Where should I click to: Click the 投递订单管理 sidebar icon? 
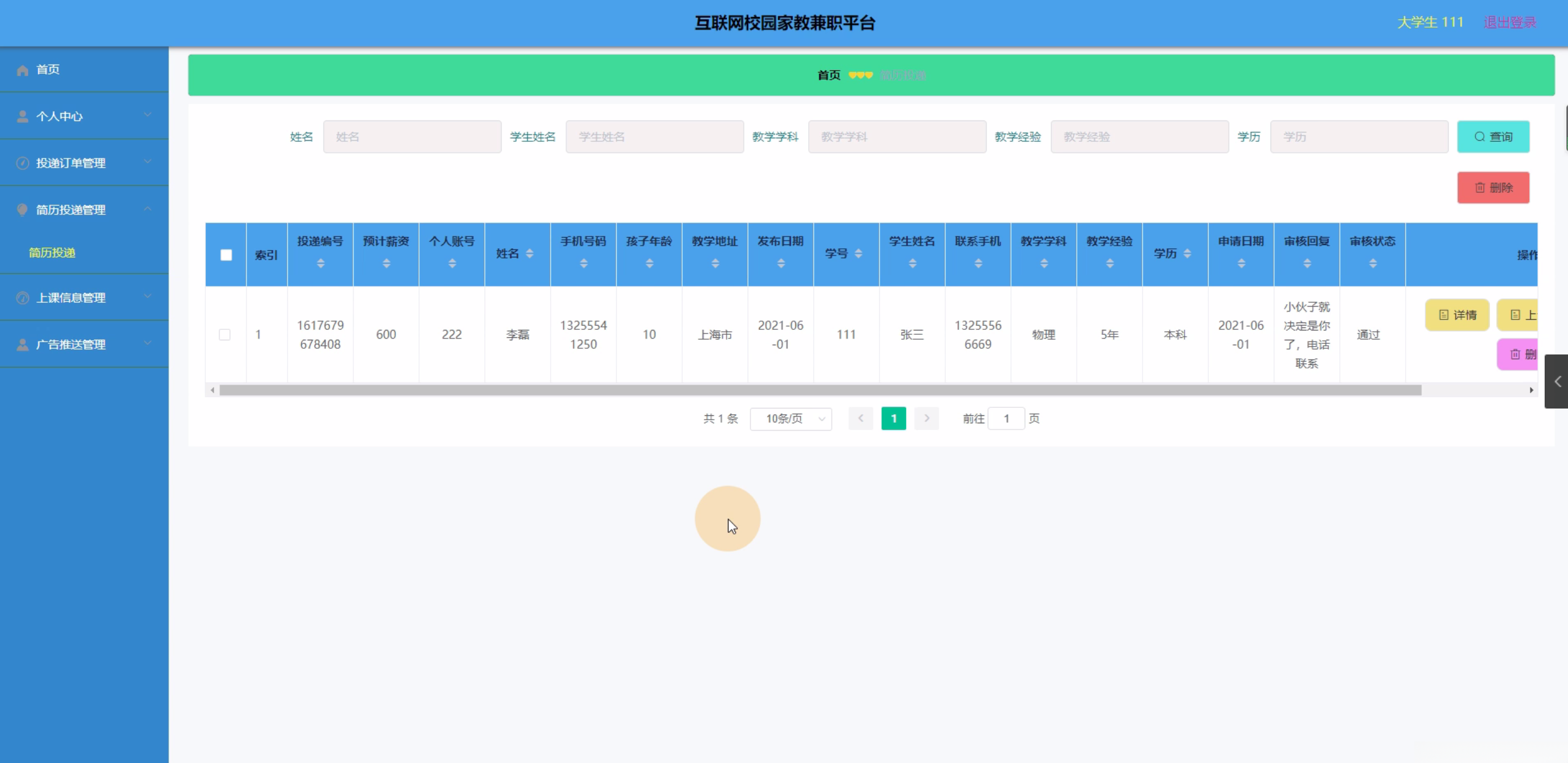click(x=23, y=163)
